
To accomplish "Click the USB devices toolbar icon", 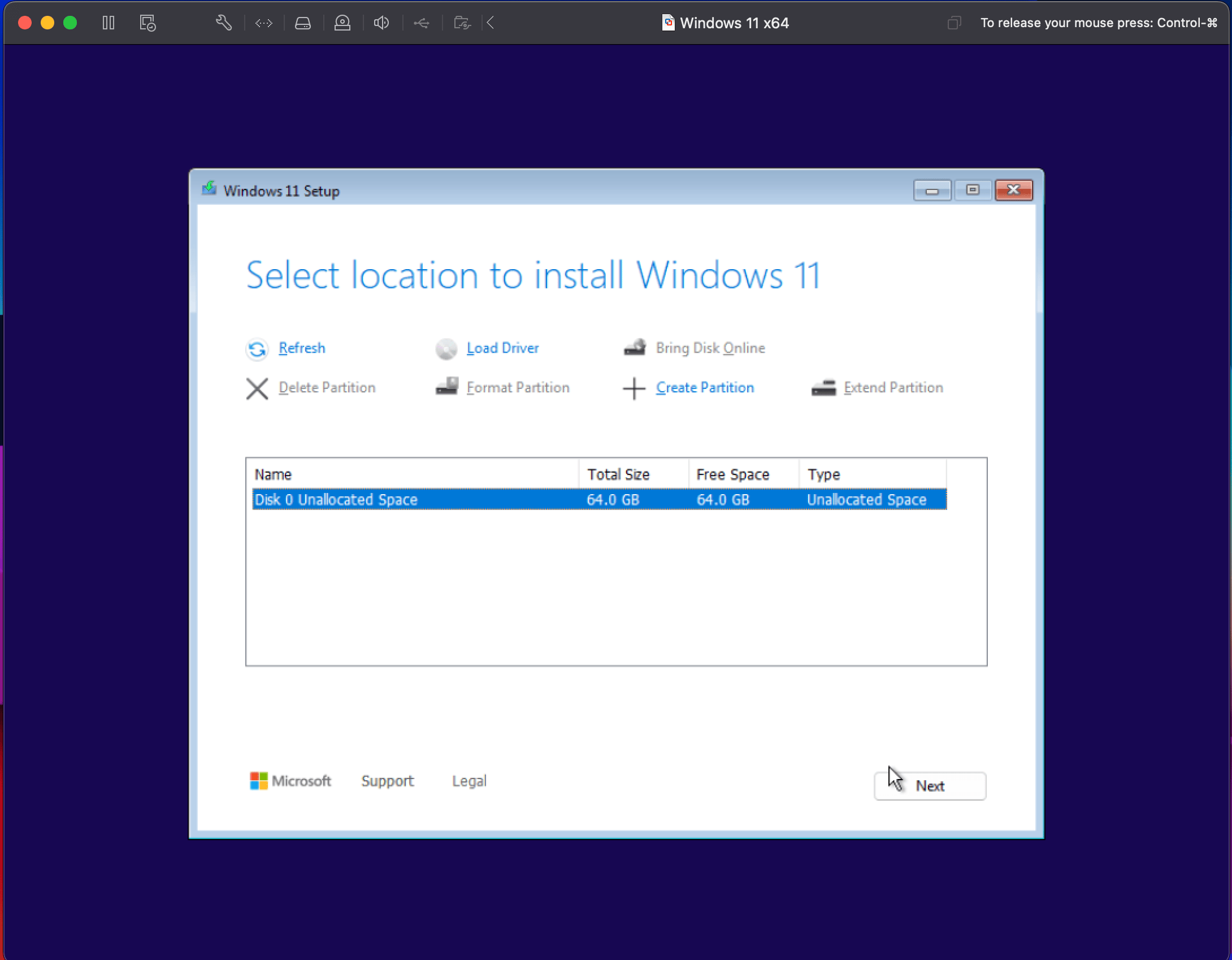I will (x=421, y=23).
